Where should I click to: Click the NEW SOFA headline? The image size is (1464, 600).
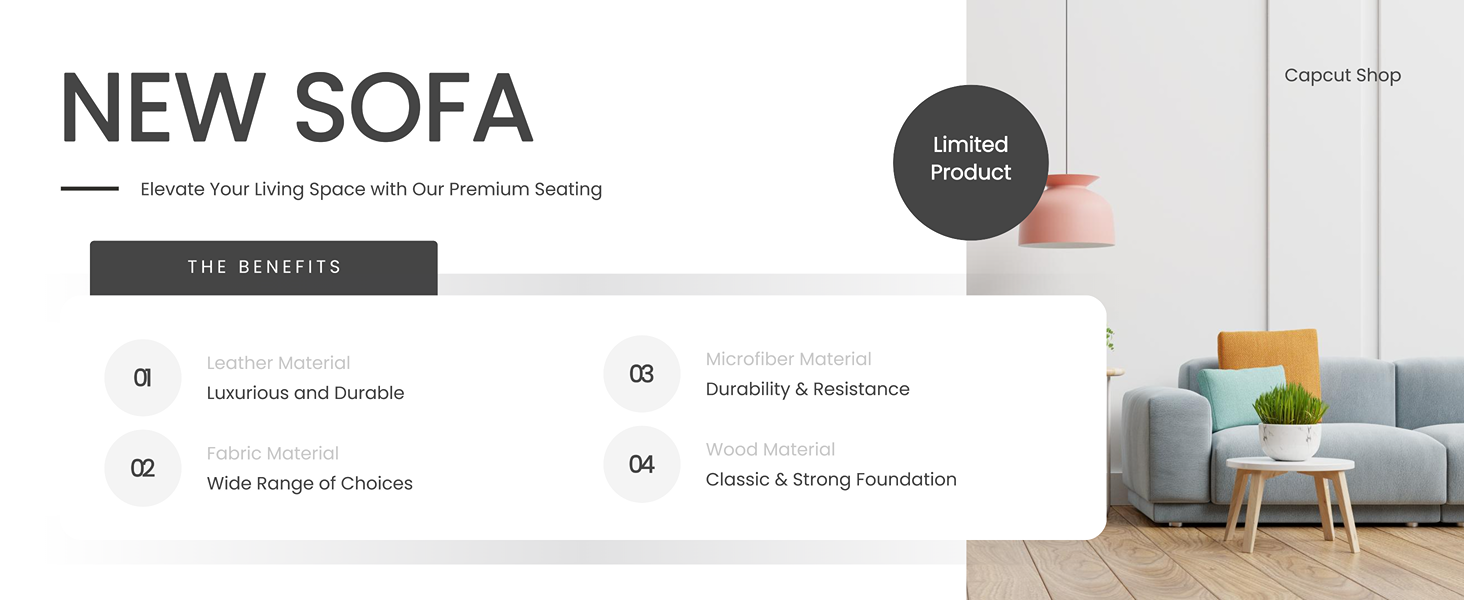click(297, 108)
